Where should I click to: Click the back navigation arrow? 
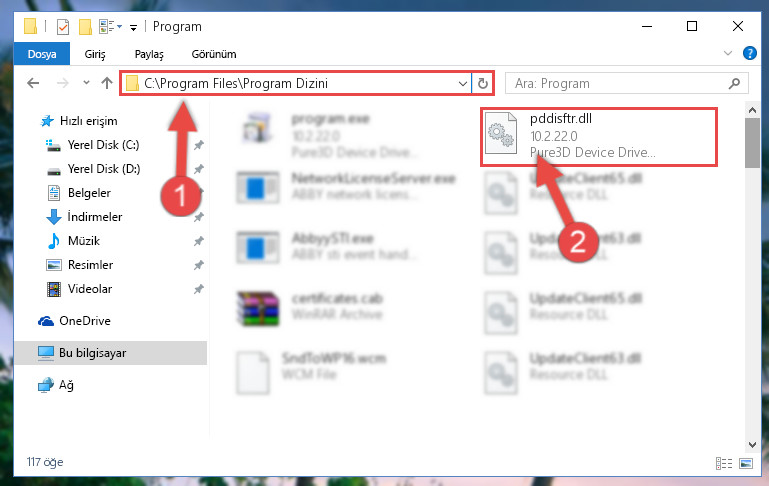pyautogui.click(x=33, y=83)
